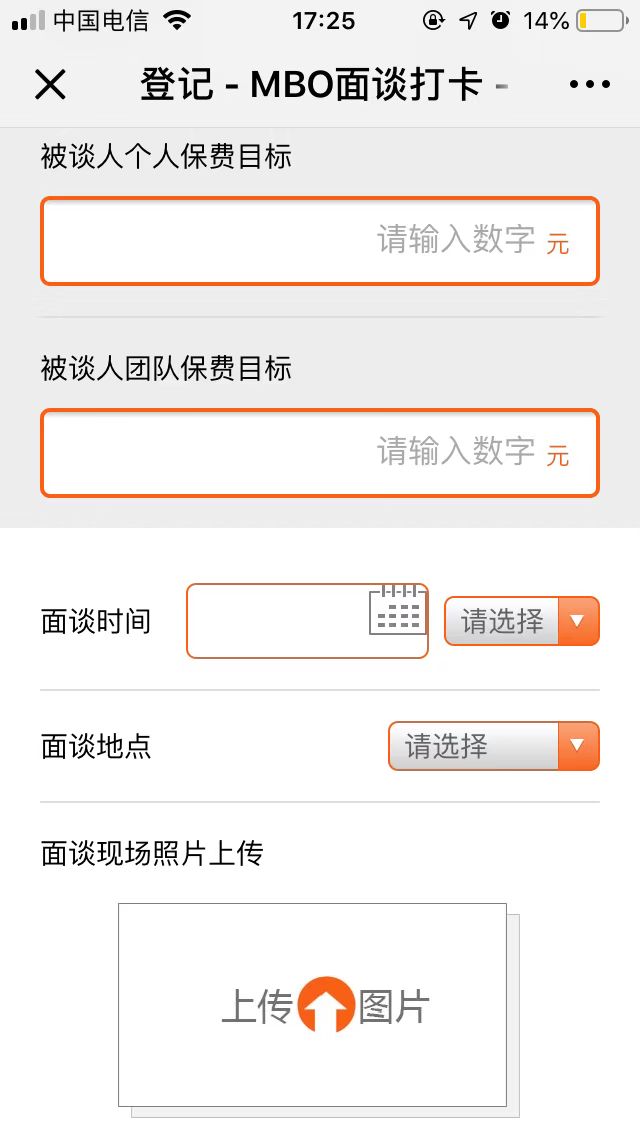Image resolution: width=640 pixels, height=1136 pixels.
Task: Tap the battery indicator icon
Action: pos(601,21)
